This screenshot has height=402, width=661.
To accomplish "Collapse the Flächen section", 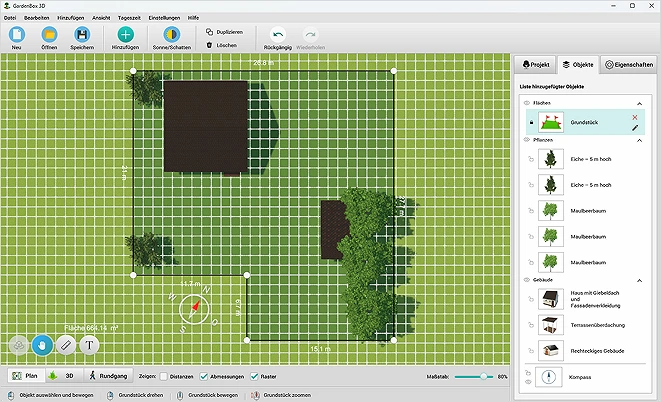I will click(x=640, y=104).
